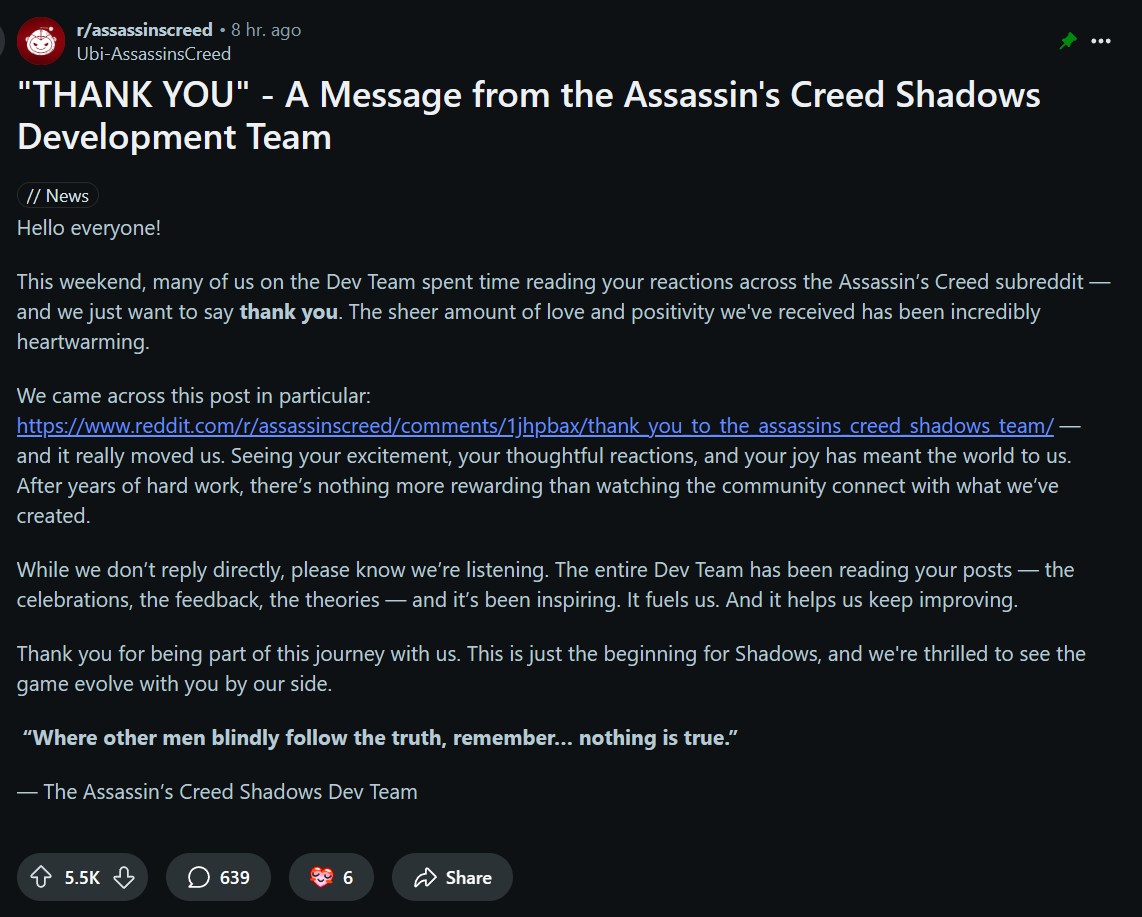
Task: Click the bold 'thank you' text
Action: point(288,312)
